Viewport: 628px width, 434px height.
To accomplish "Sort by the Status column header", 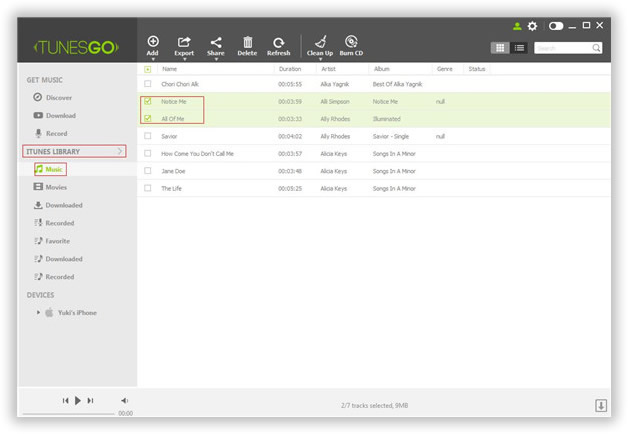I will point(477,69).
